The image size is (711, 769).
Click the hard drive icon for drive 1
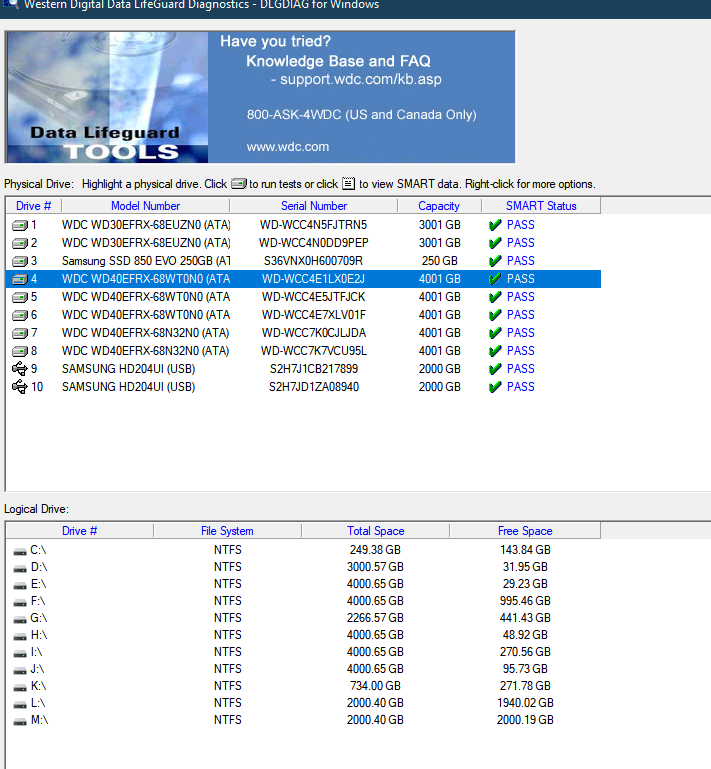[x=20, y=225]
